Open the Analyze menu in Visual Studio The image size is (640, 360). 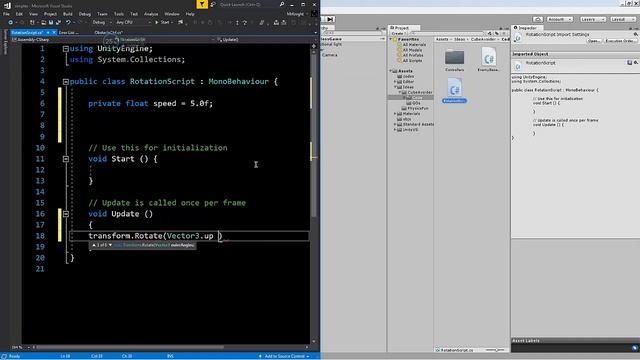pos(151,14)
